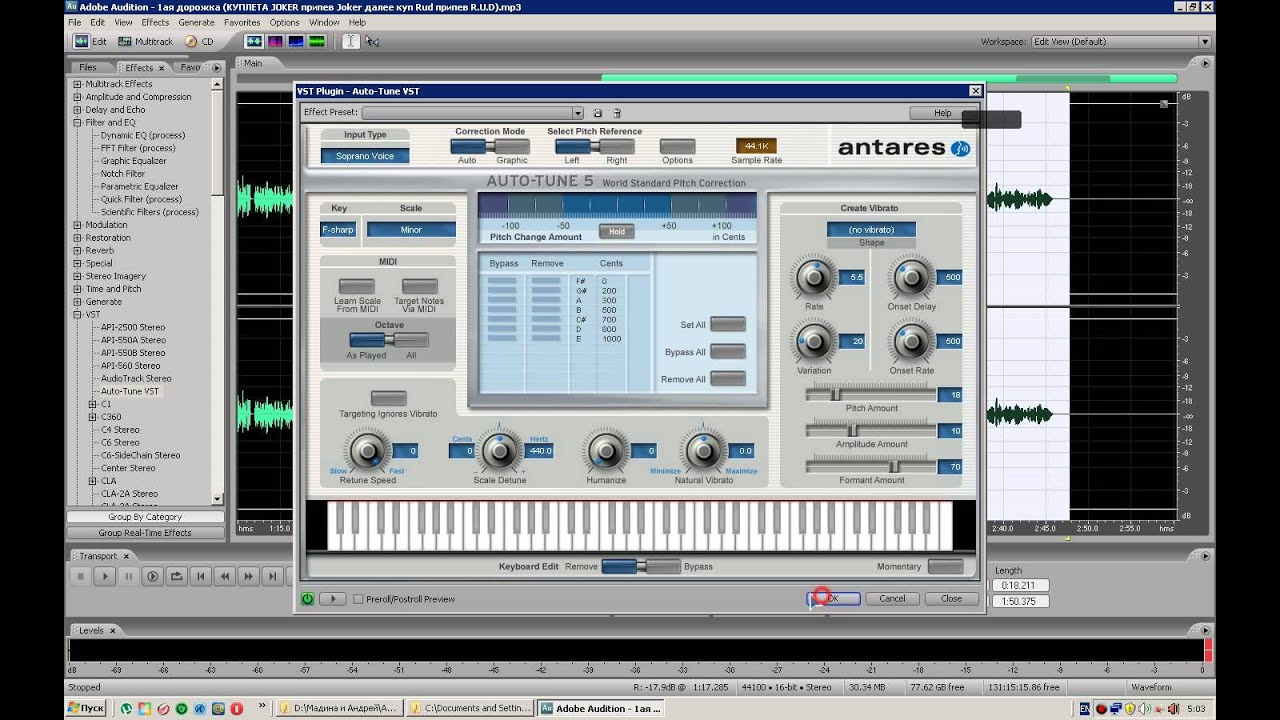This screenshot has height=720, width=1280.
Task: Open the Key F-sharp selector
Action: tap(337, 230)
